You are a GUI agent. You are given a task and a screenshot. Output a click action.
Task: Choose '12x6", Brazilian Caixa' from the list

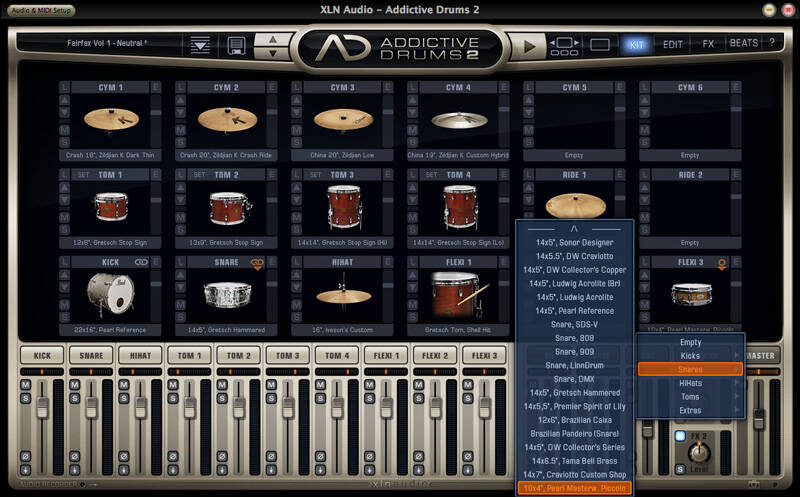(574, 420)
